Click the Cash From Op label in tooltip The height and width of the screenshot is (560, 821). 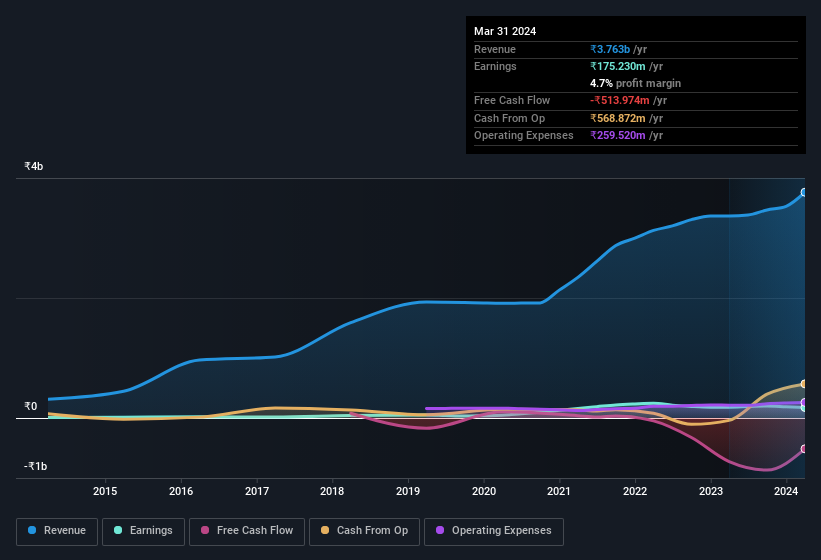[509, 118]
